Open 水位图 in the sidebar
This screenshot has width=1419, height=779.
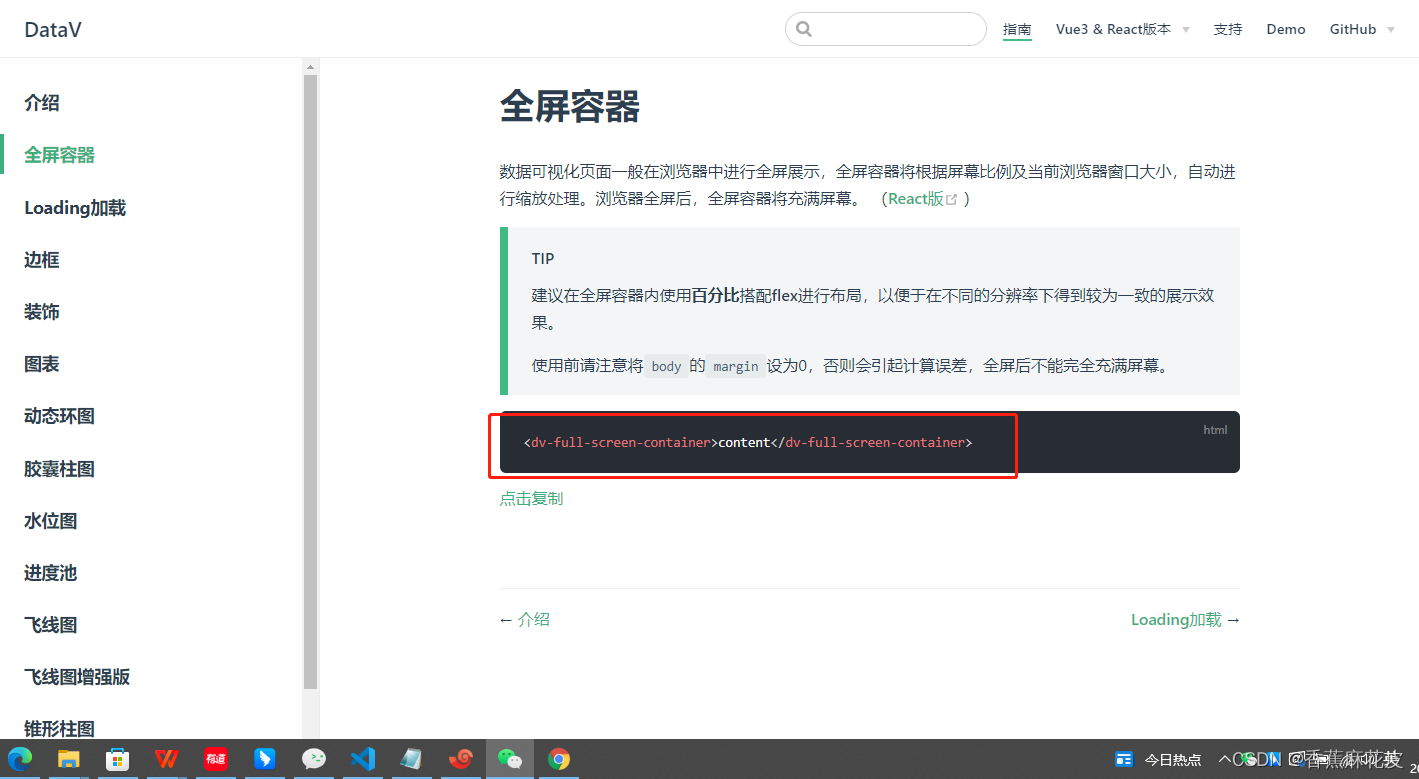pos(51,521)
